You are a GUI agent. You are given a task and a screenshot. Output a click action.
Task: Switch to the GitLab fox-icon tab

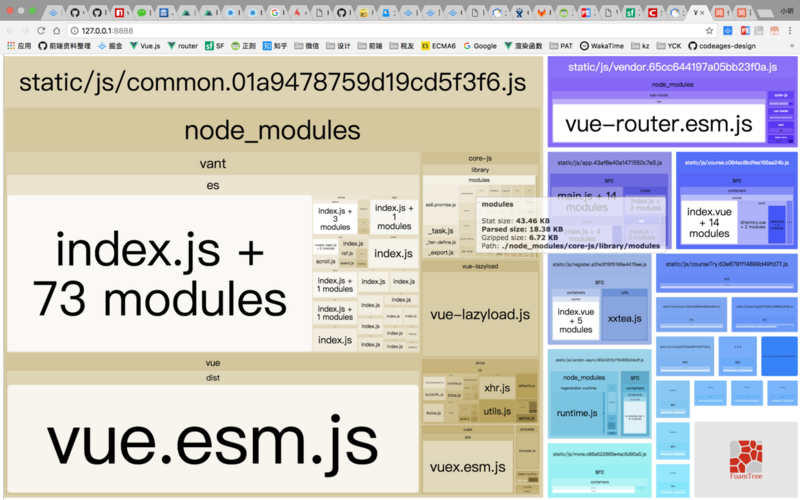pyautogui.click(x=541, y=13)
